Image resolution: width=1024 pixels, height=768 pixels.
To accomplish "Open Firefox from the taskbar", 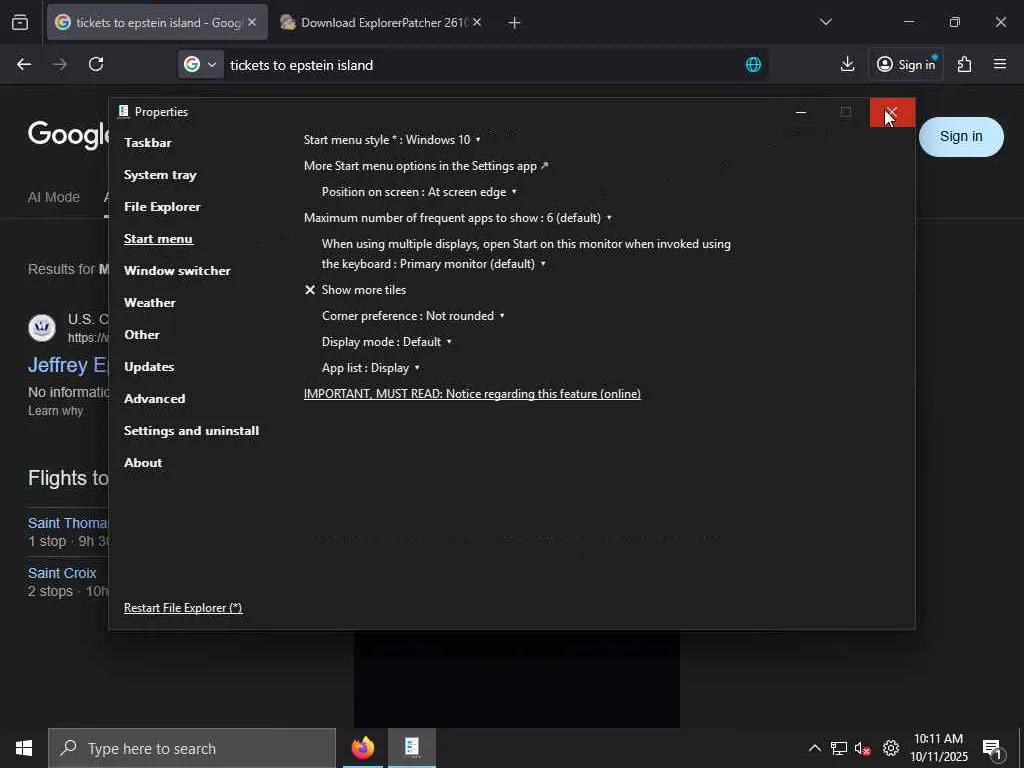I will point(363,748).
